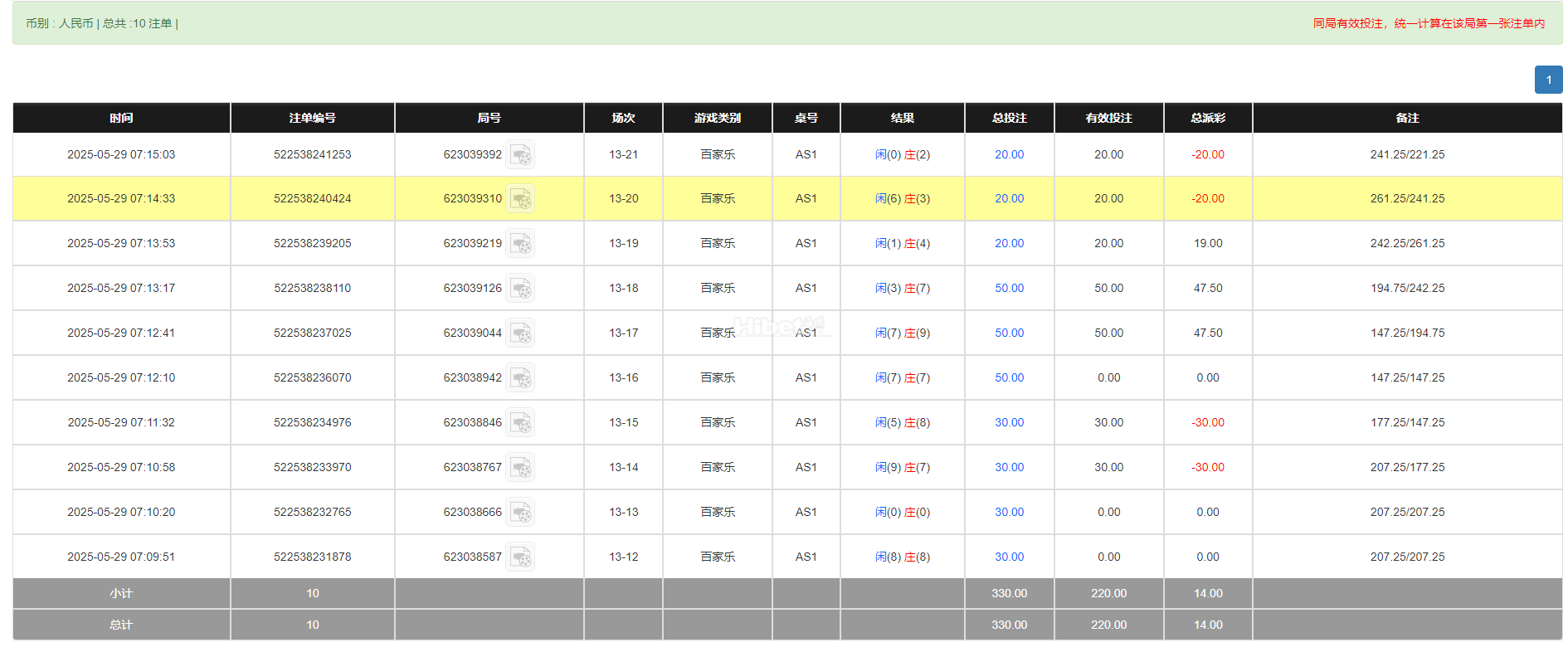Open replay for round 623039126
The image size is (1568, 652).
(x=520, y=289)
